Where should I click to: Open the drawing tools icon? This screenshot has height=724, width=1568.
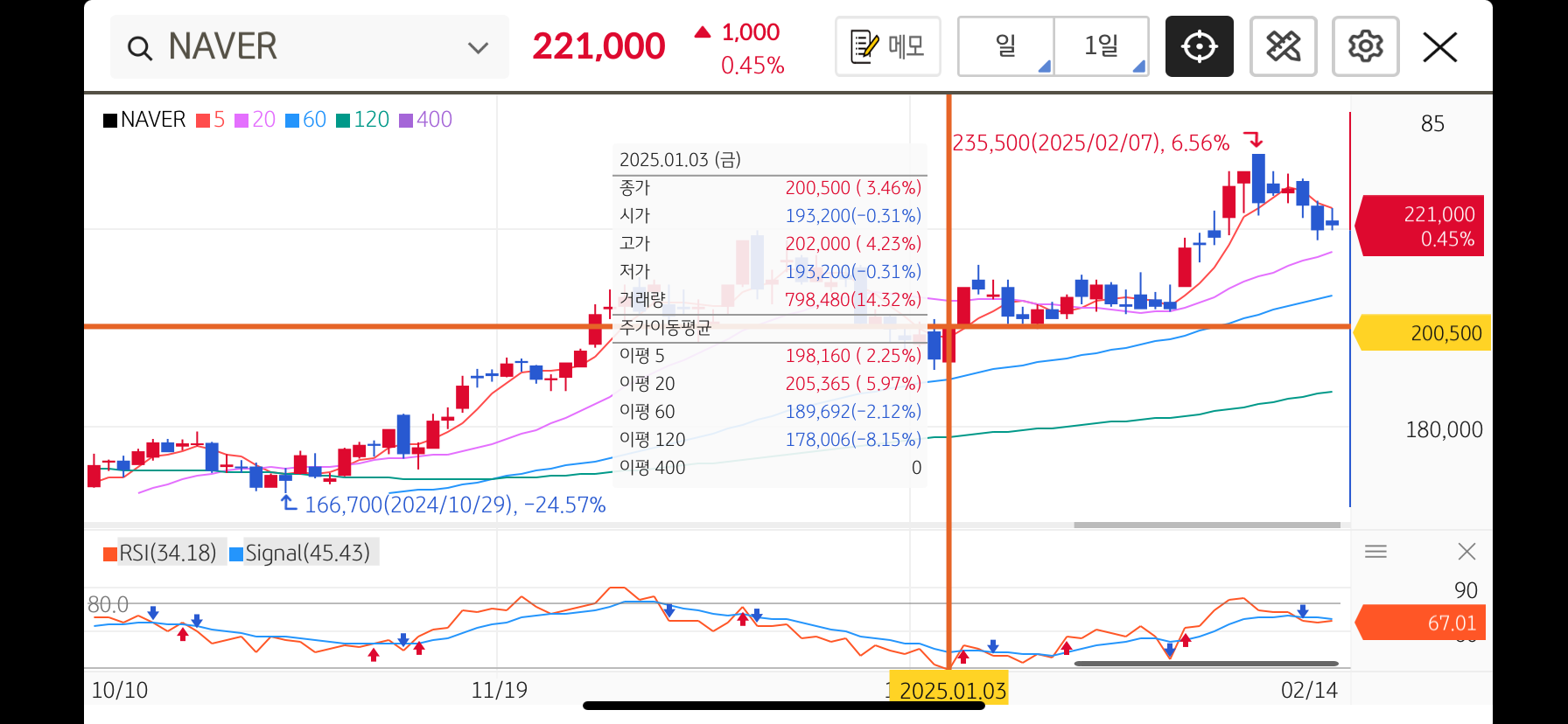click(x=1284, y=46)
